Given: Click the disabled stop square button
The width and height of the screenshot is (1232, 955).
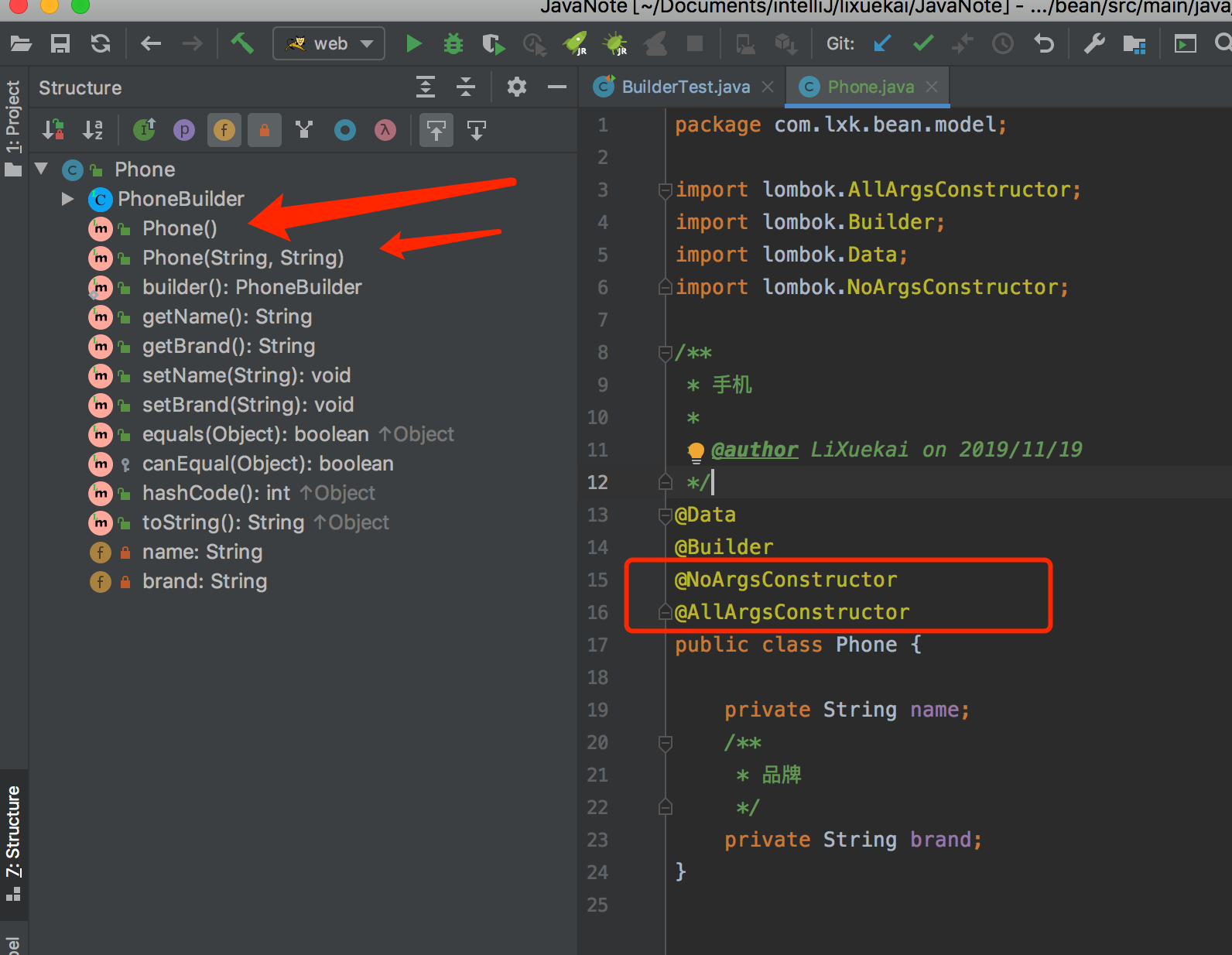Looking at the screenshot, I should 695,43.
